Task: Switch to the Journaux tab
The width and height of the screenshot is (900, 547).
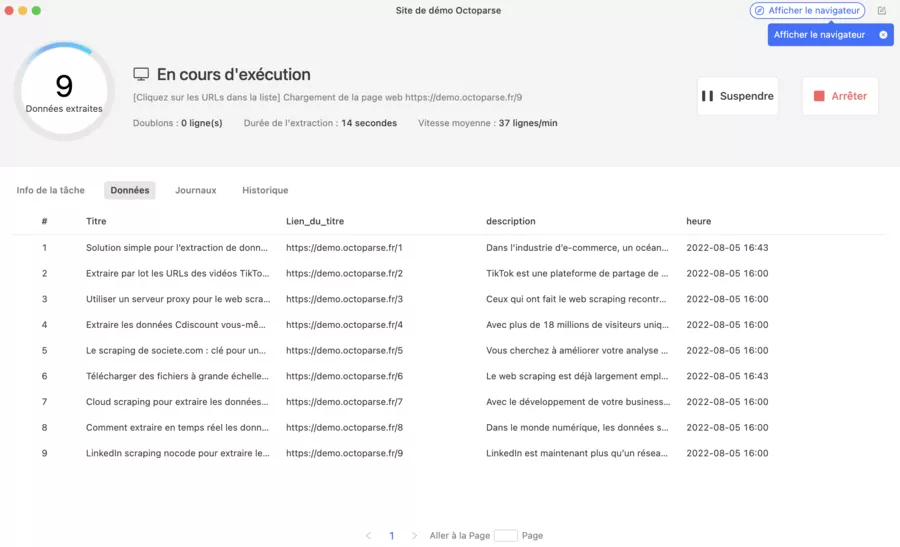Action: point(196,190)
